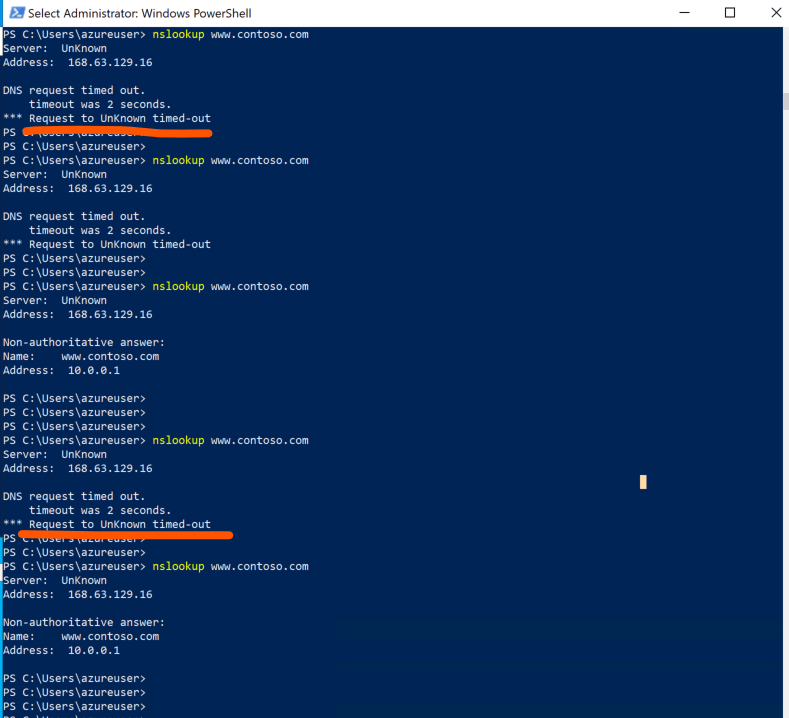Viewport: 789px width, 718px height.
Task: Click the first 'DNS request timed out.' line
Action: [x=74, y=90]
